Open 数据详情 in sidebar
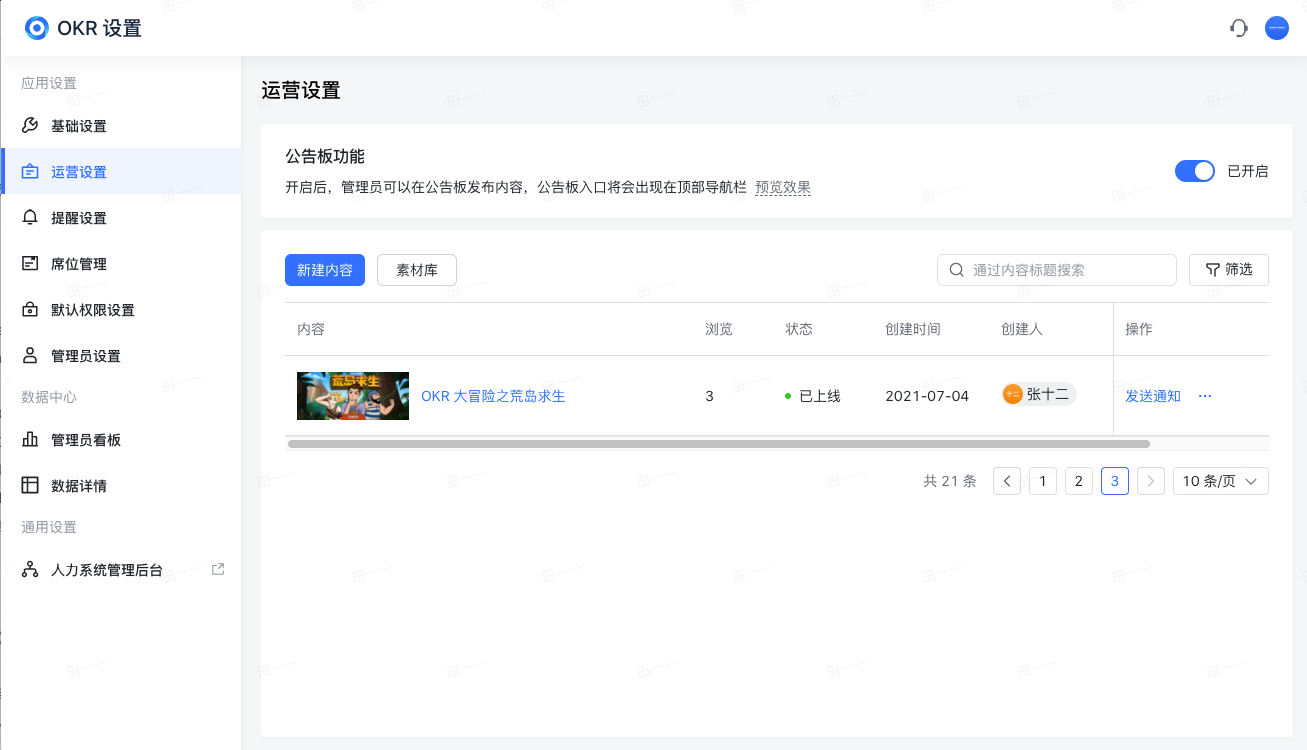Screen dimensions: 1307x750 [121, 486]
